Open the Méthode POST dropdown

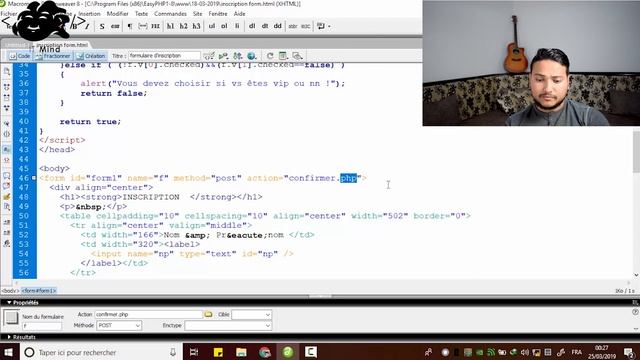click(x=119, y=325)
